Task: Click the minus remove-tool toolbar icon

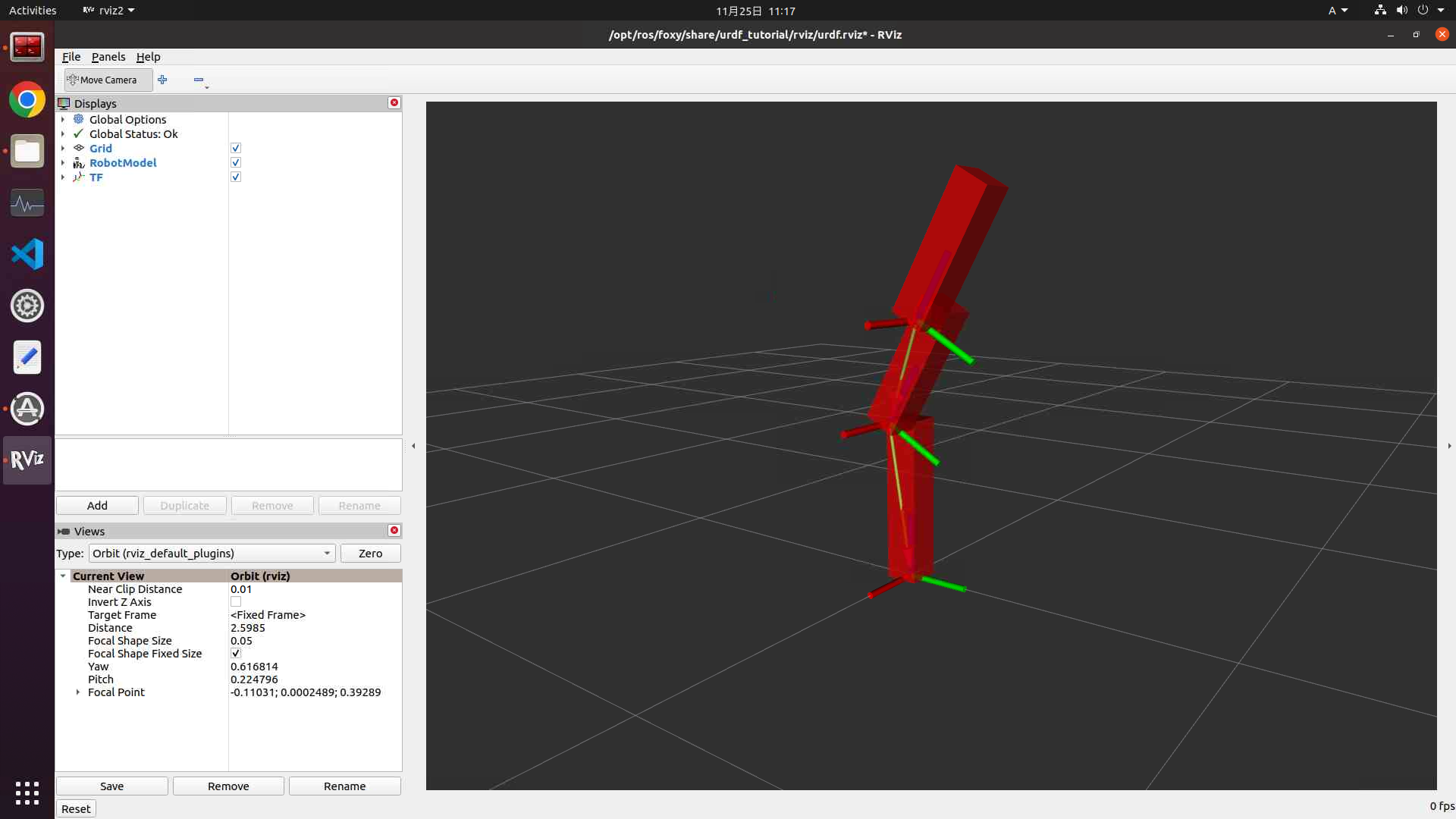Action: (x=199, y=80)
